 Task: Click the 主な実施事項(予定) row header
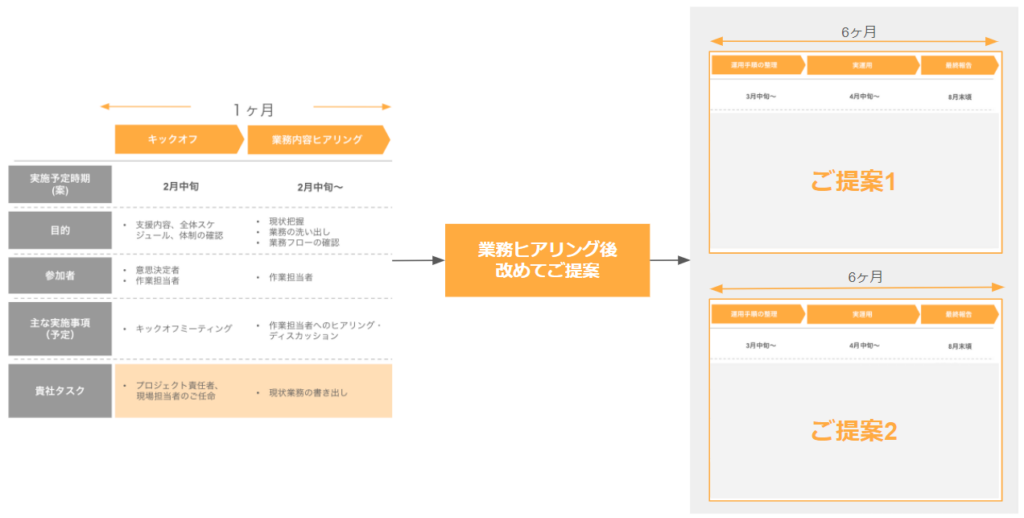(60, 328)
